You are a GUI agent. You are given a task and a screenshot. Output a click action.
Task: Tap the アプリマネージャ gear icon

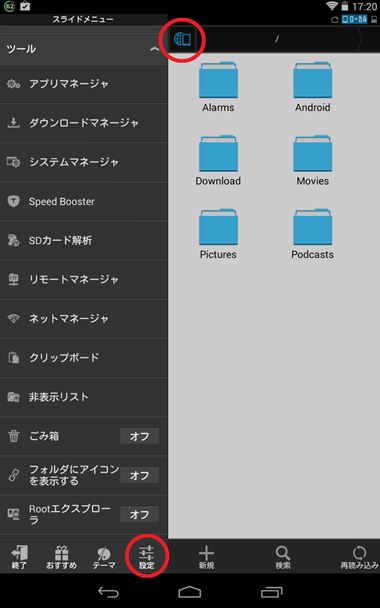pyautogui.click(x=14, y=83)
